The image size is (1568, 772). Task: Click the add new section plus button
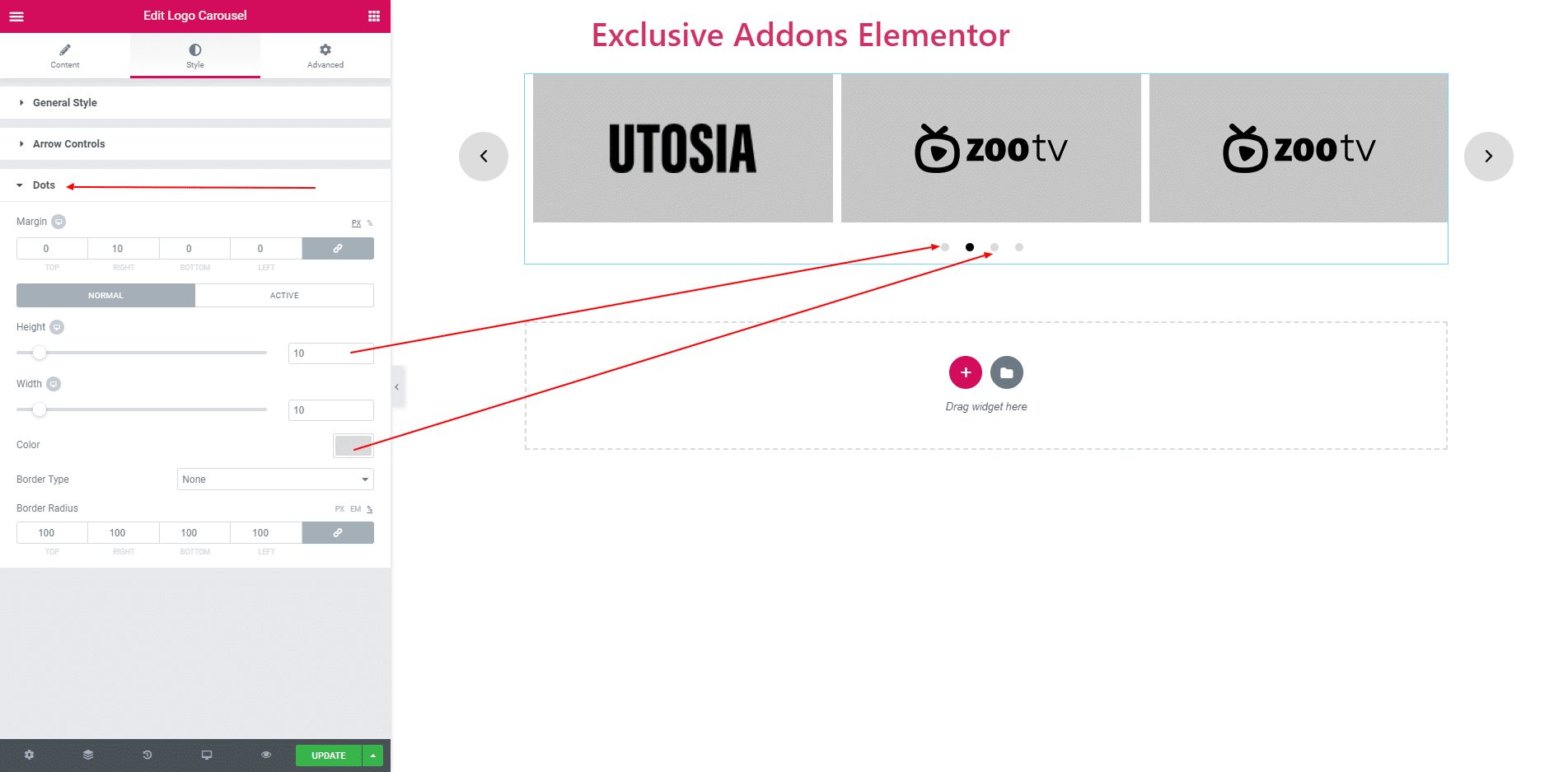(x=966, y=372)
